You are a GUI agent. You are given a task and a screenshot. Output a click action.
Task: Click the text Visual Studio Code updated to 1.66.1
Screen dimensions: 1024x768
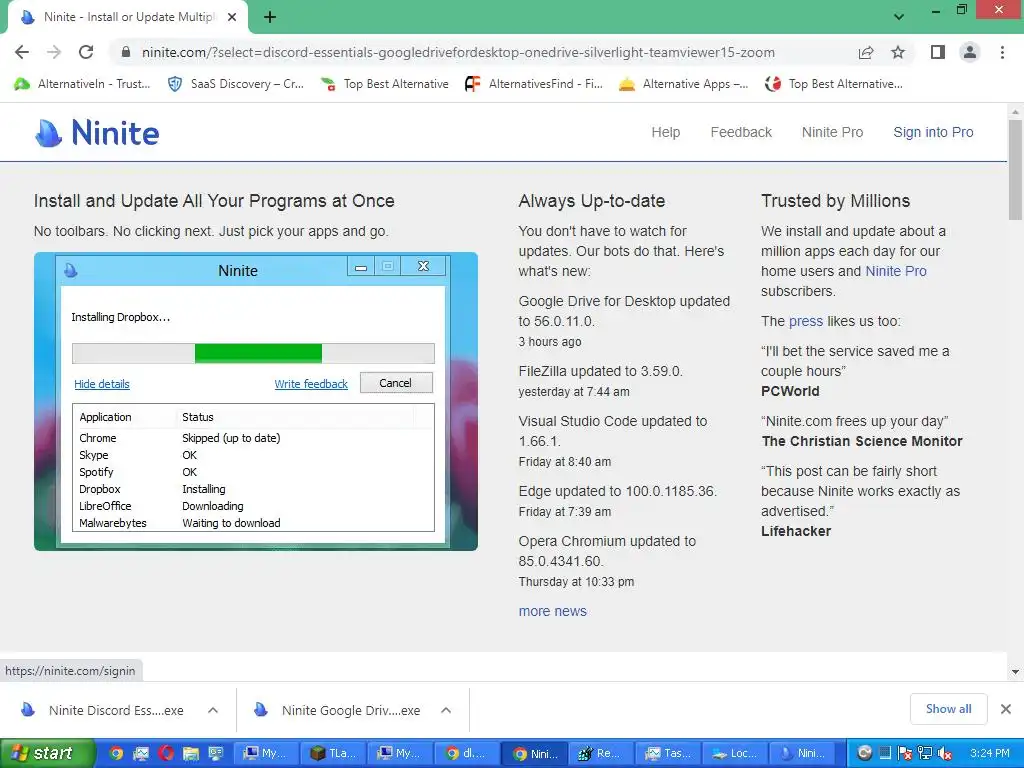click(x=613, y=431)
